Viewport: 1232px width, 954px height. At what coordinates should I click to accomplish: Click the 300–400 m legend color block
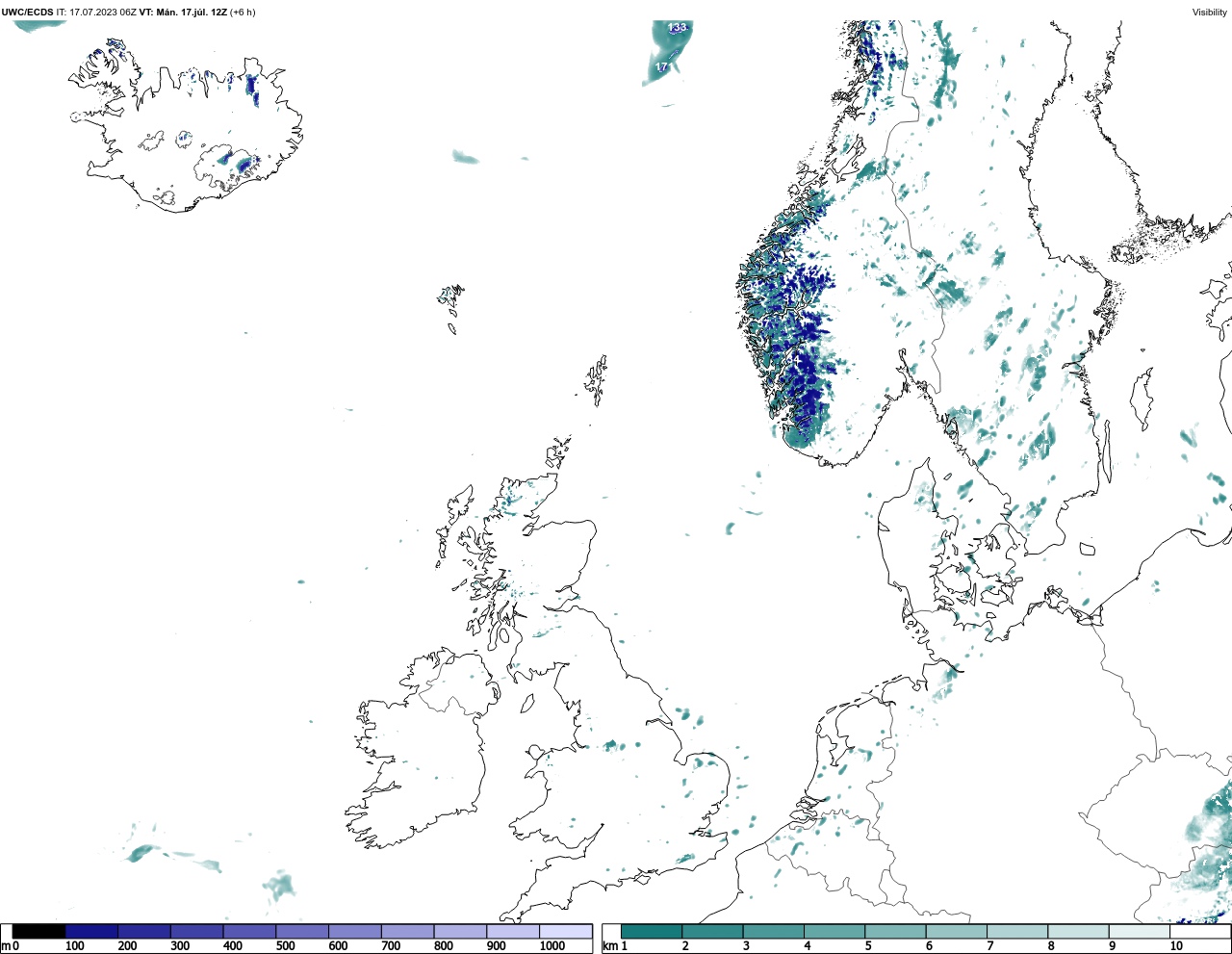[196, 932]
